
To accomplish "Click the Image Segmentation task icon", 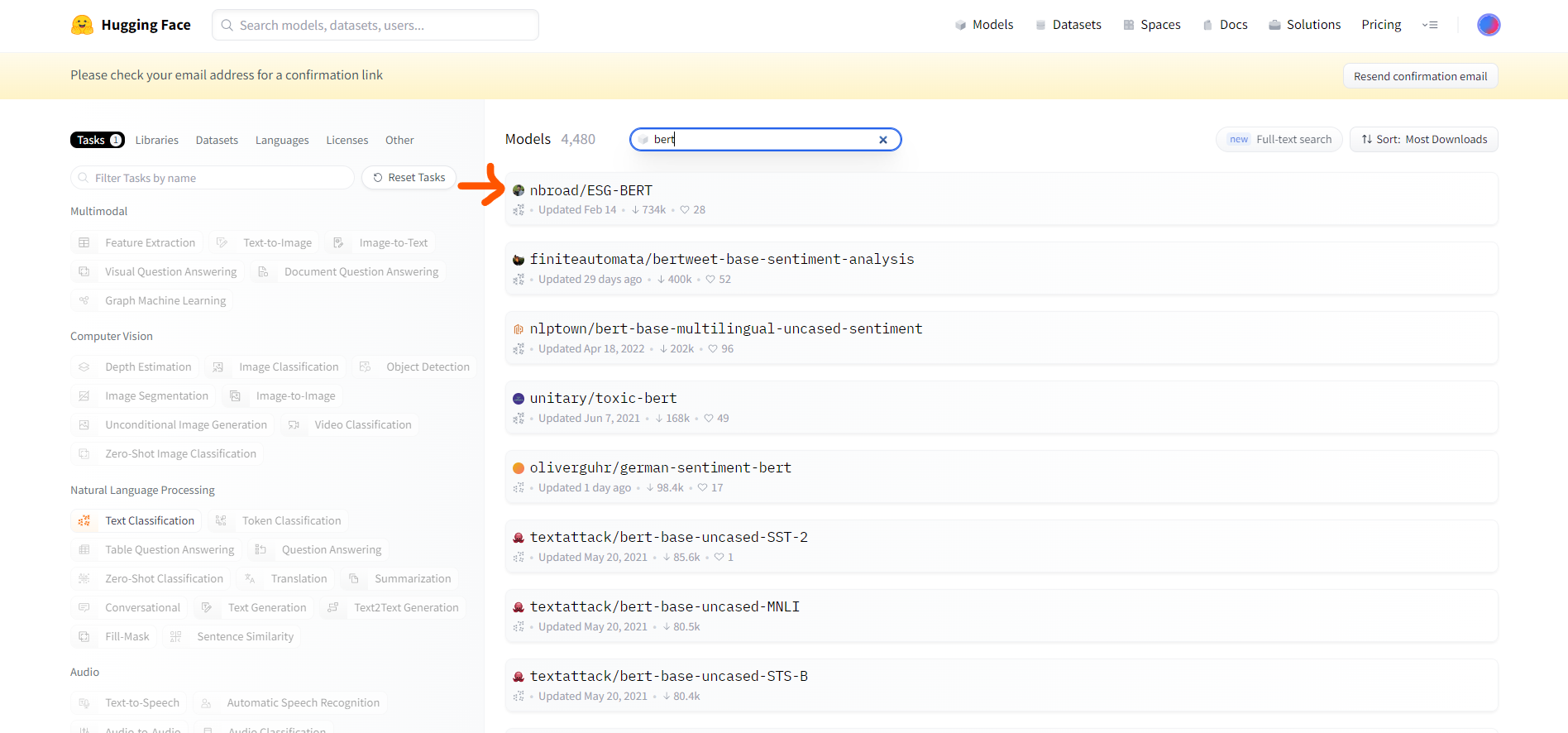I will coord(84,396).
